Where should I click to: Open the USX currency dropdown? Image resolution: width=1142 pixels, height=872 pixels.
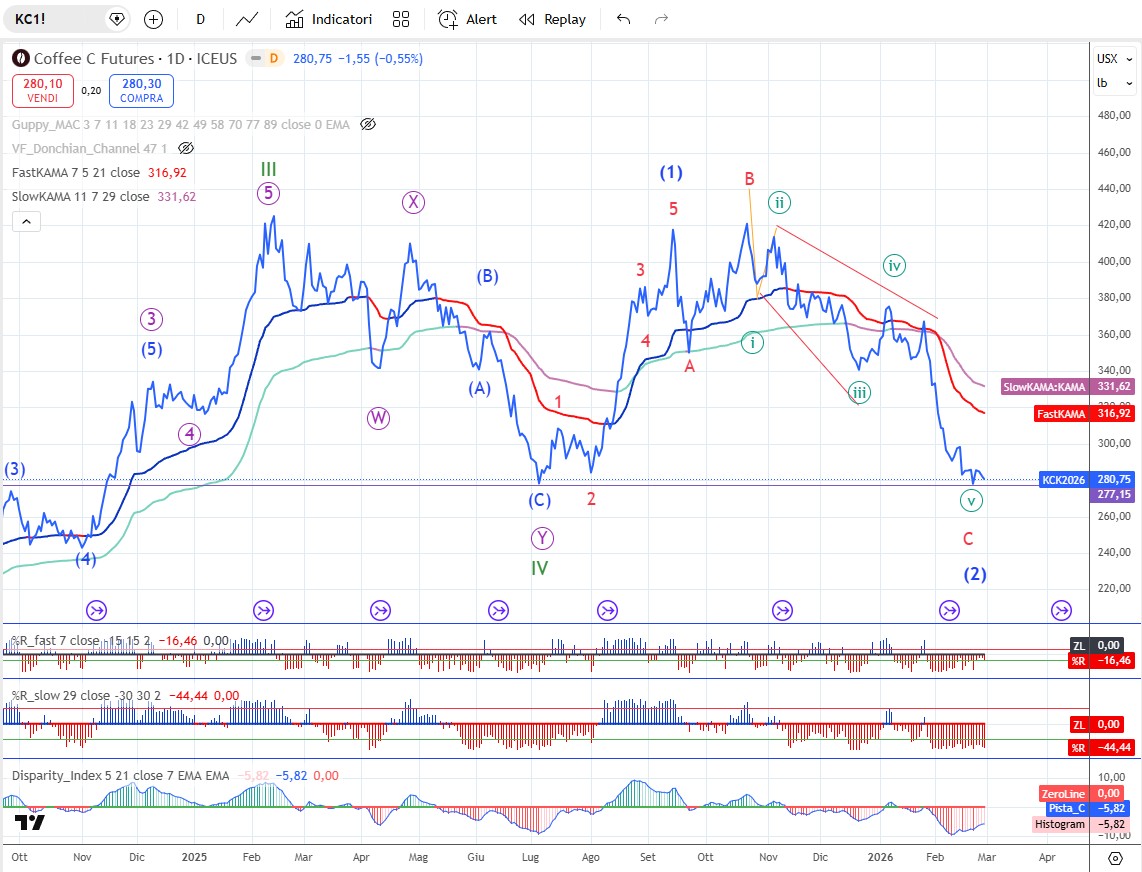pos(1107,59)
